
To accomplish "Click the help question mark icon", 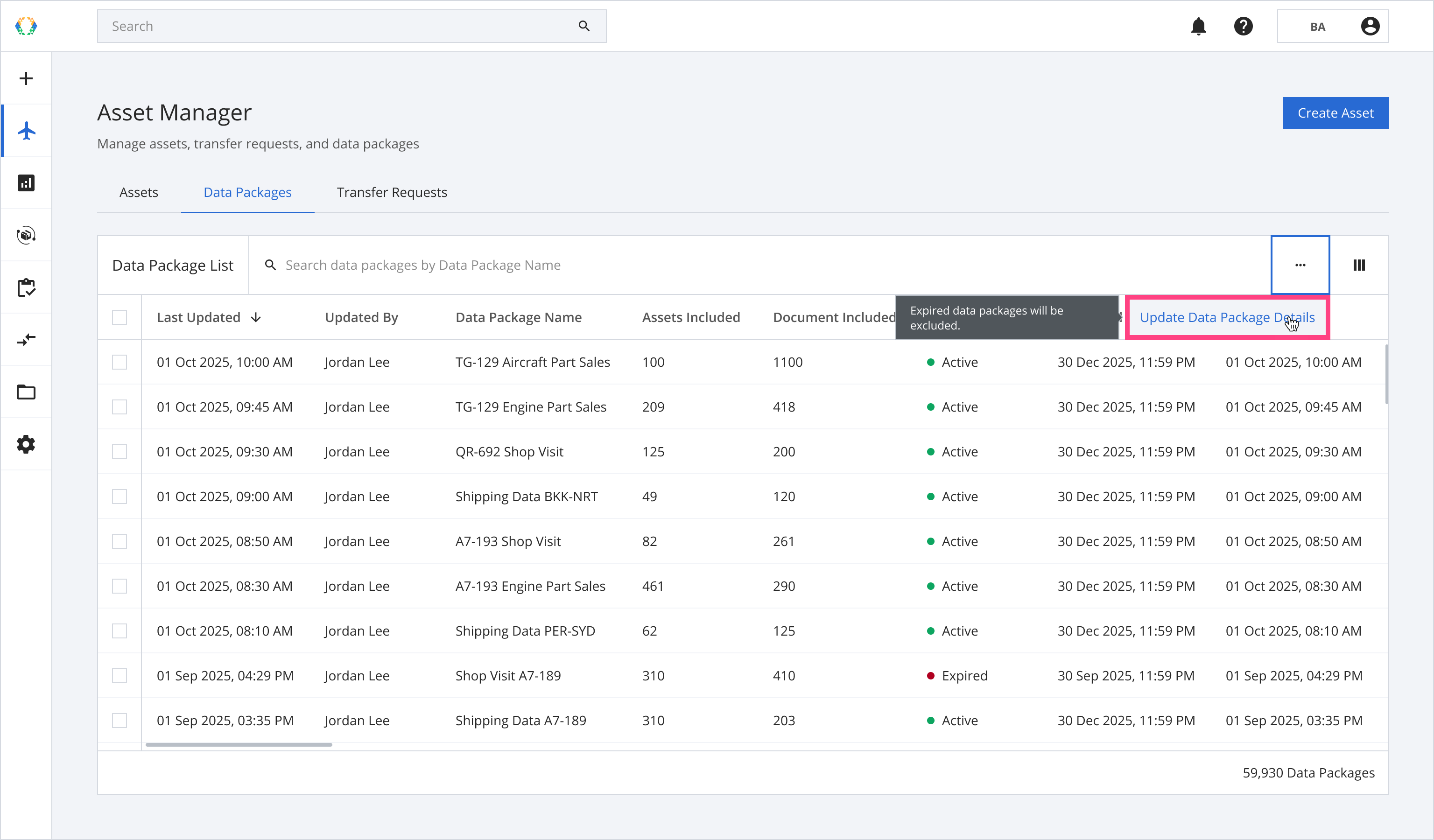I will tap(1244, 26).
